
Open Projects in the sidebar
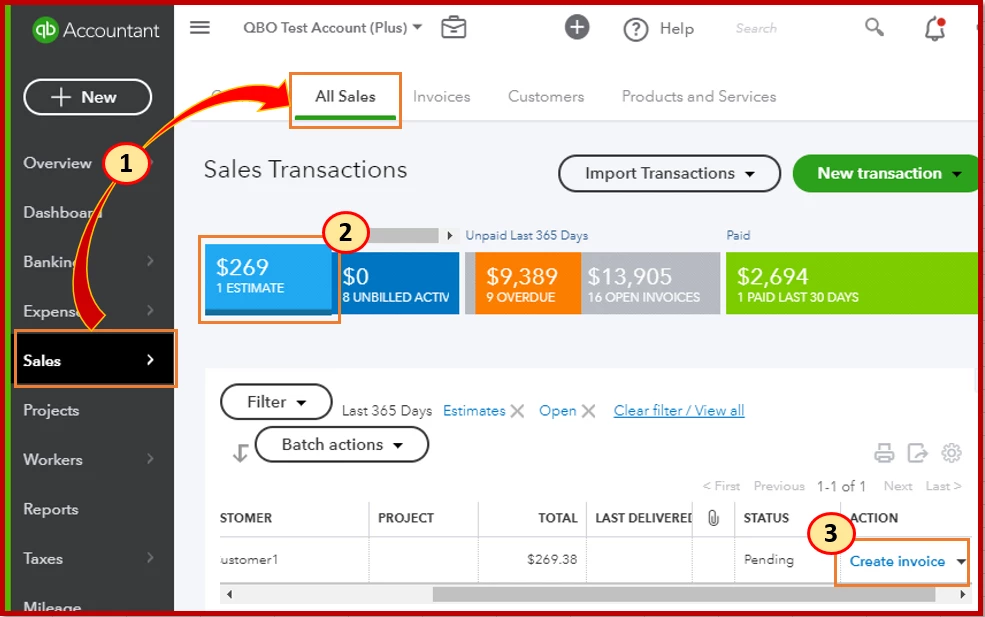(51, 410)
